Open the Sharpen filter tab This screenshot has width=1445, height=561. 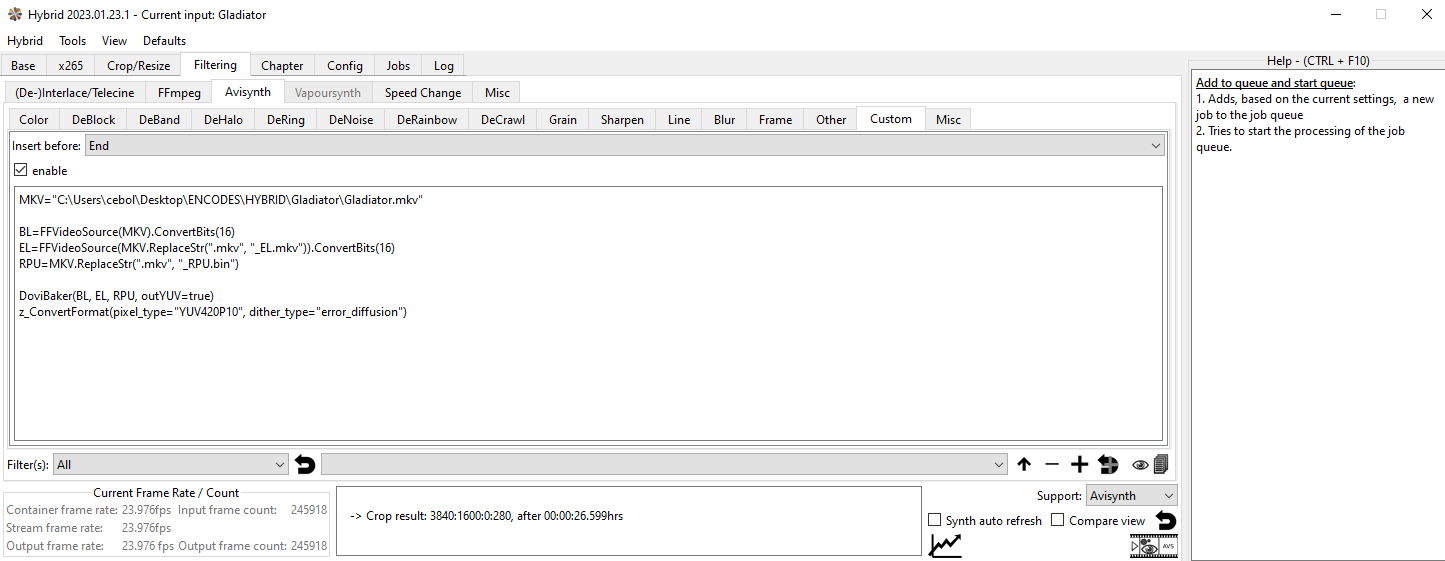pos(622,120)
